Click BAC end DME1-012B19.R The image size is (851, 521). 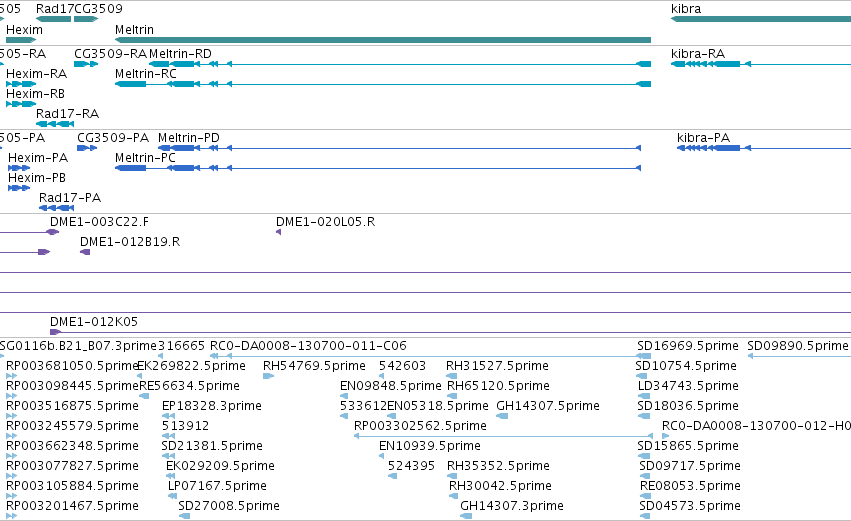(130, 242)
